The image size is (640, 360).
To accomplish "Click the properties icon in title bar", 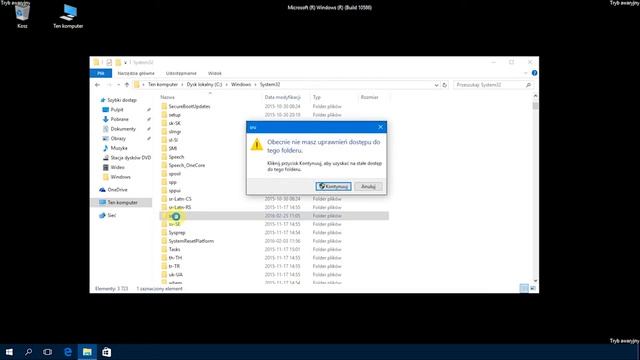I will (x=109, y=62).
